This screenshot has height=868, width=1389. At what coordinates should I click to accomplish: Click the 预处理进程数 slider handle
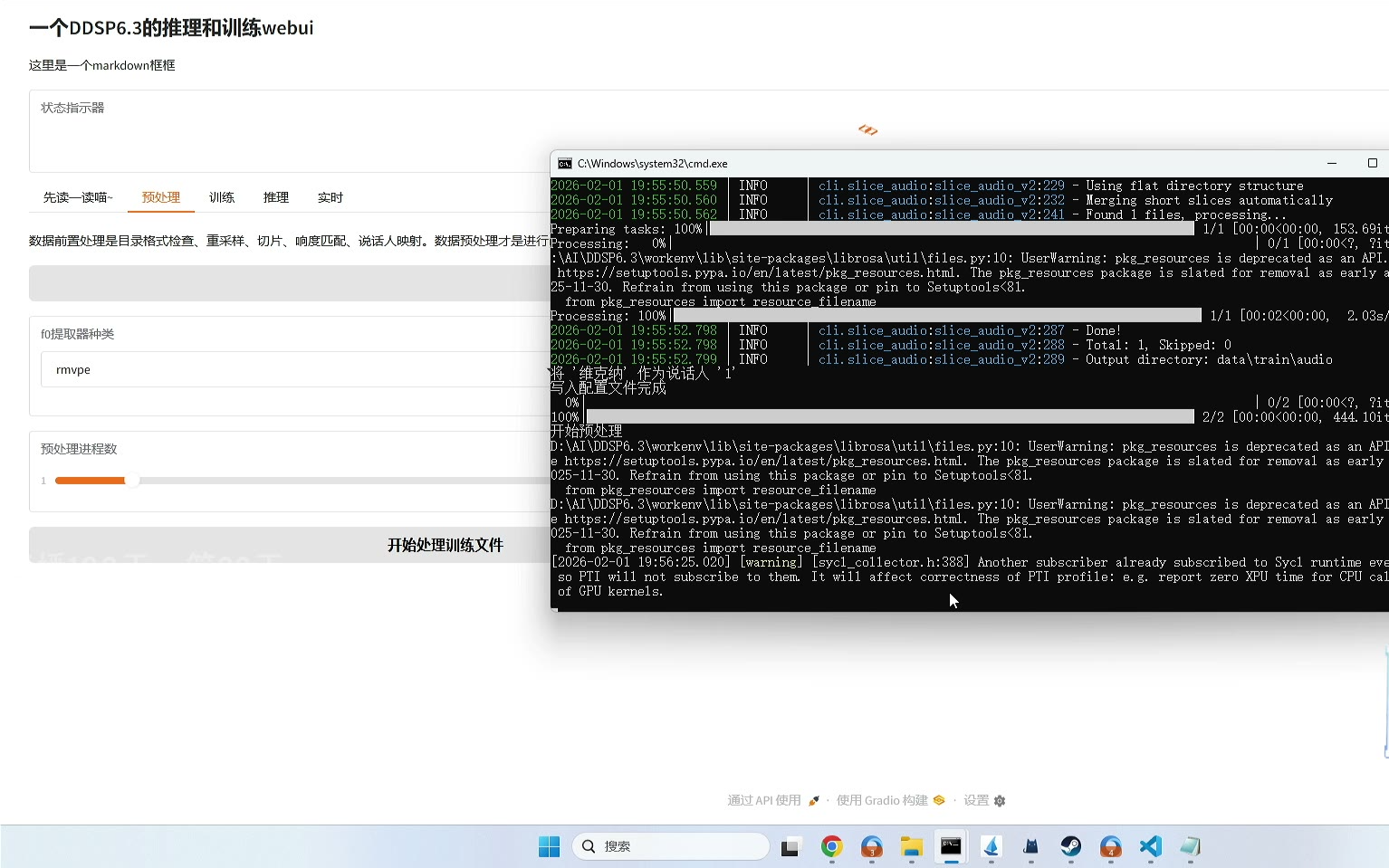point(132,481)
